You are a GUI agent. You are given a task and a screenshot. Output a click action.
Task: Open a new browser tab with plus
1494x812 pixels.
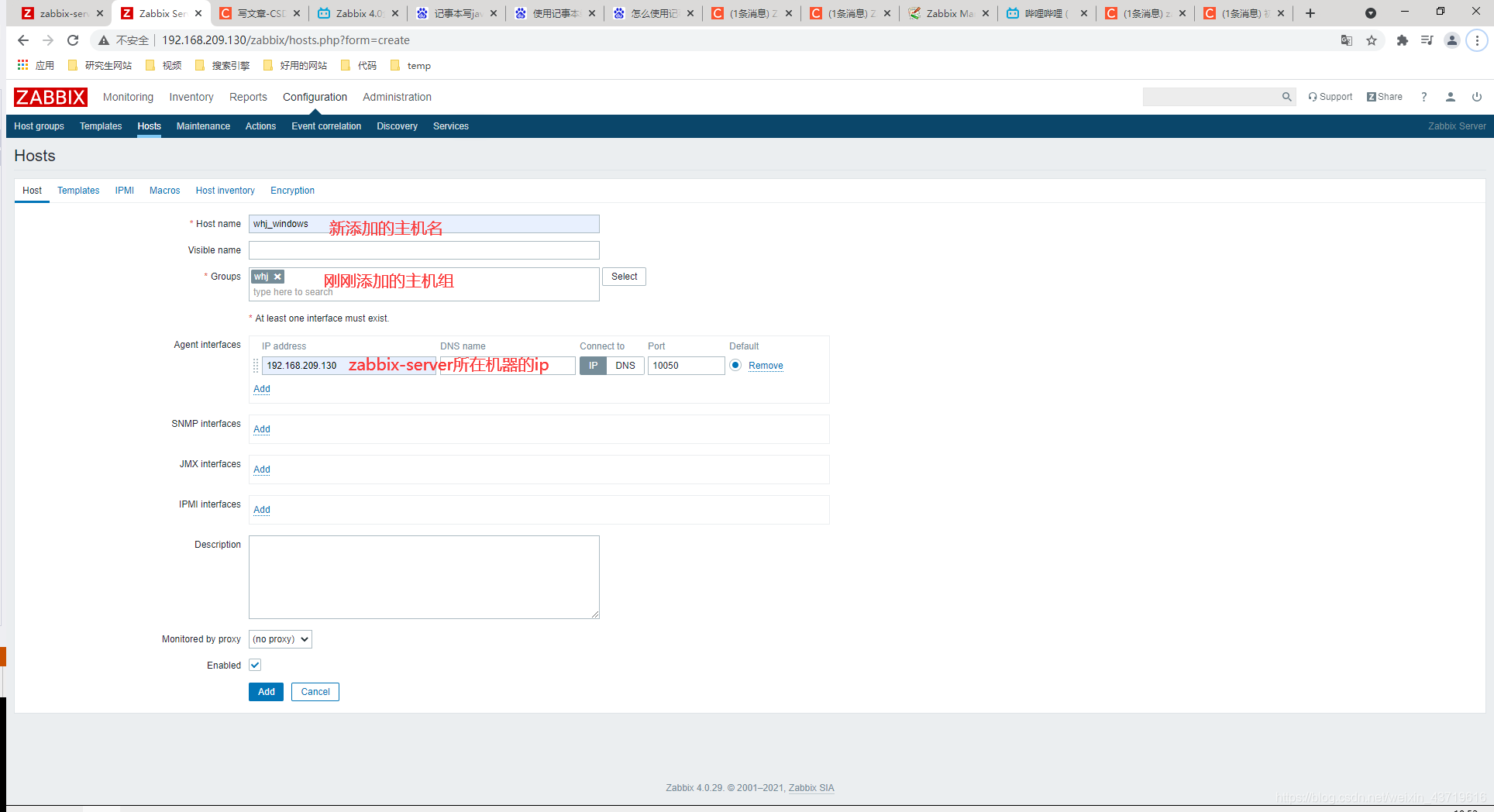point(1310,13)
